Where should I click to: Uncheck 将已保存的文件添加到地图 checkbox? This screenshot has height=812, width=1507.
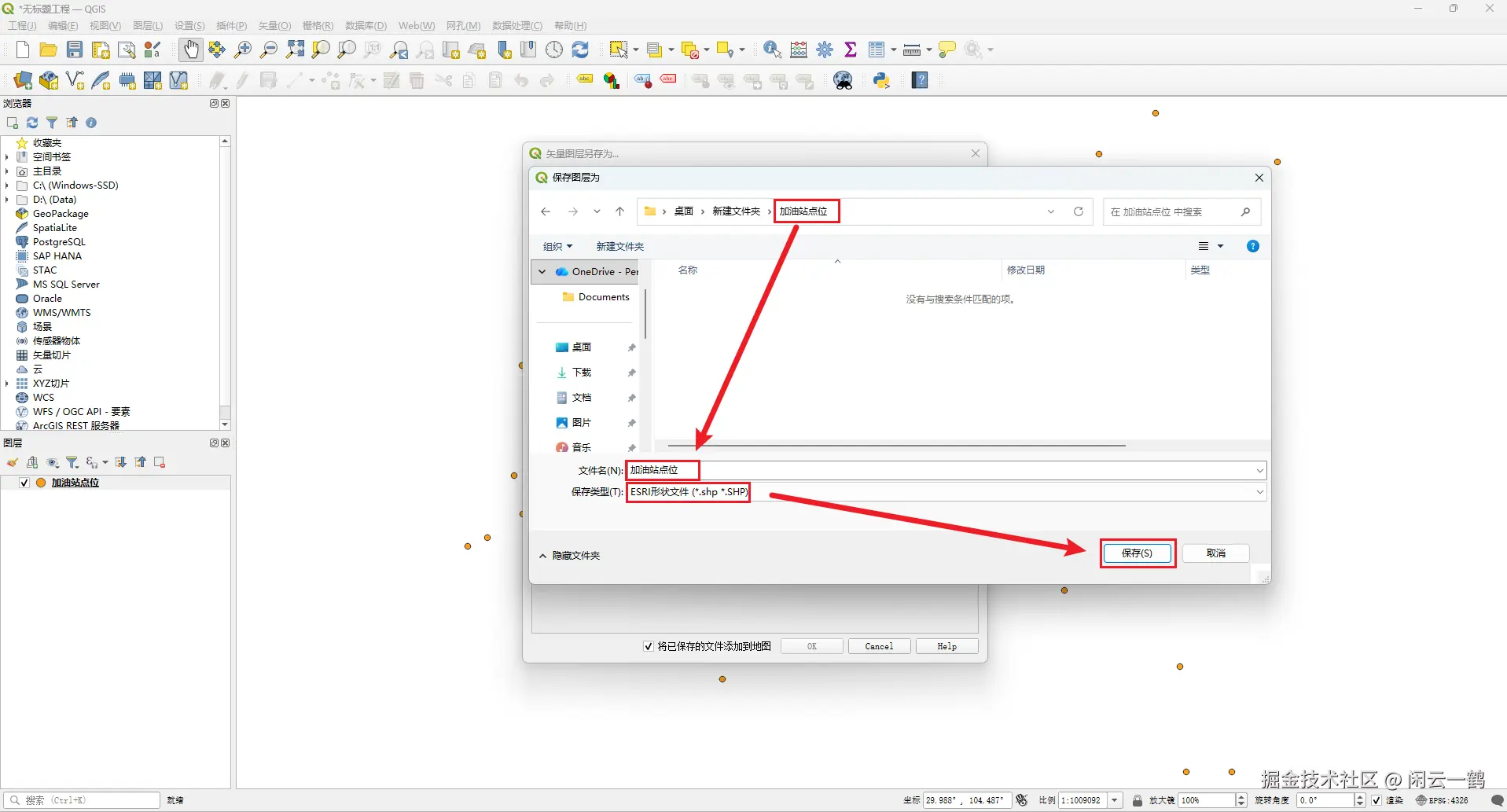point(649,646)
